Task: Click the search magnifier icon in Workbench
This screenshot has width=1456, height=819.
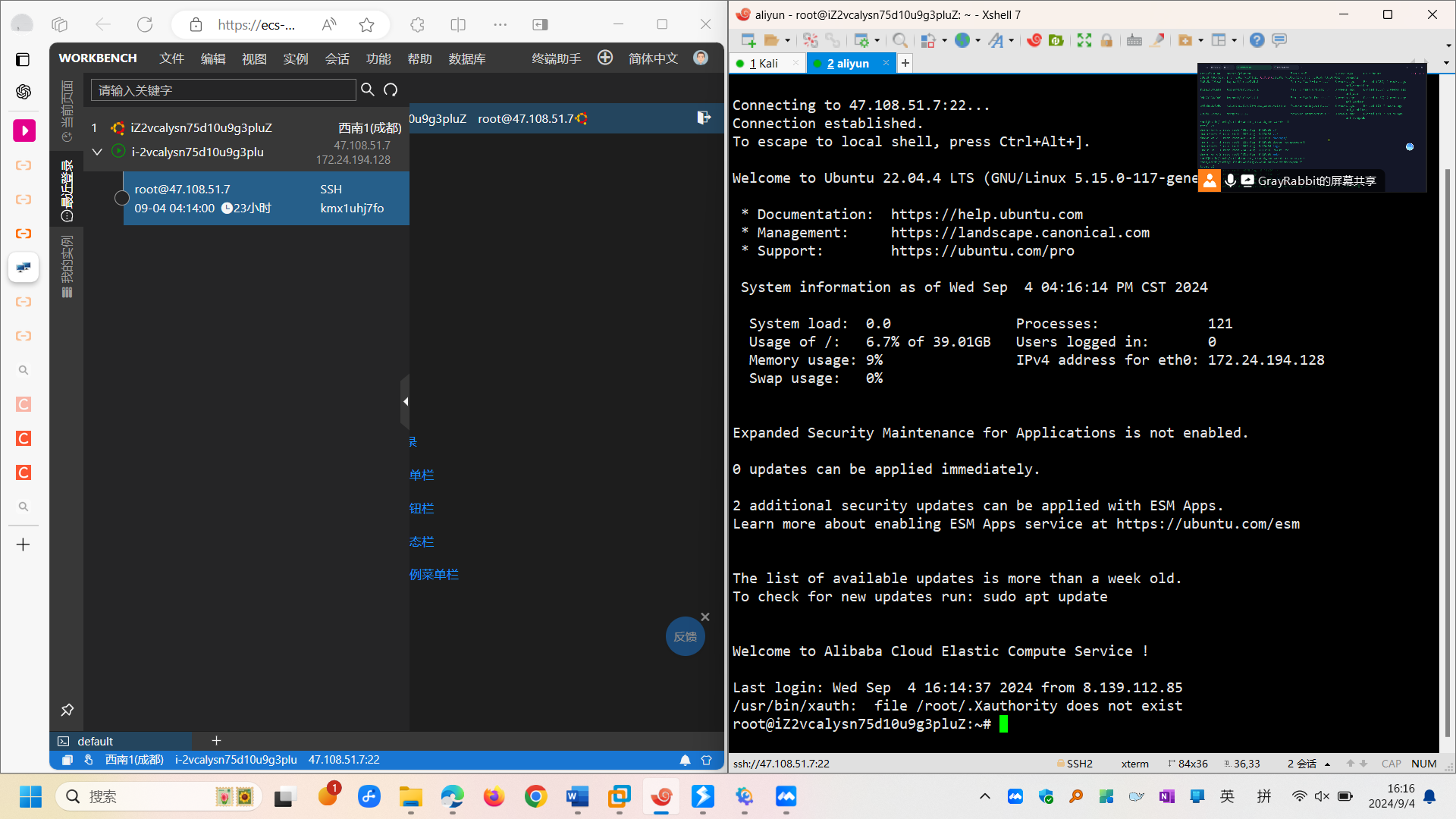Action: point(368,89)
